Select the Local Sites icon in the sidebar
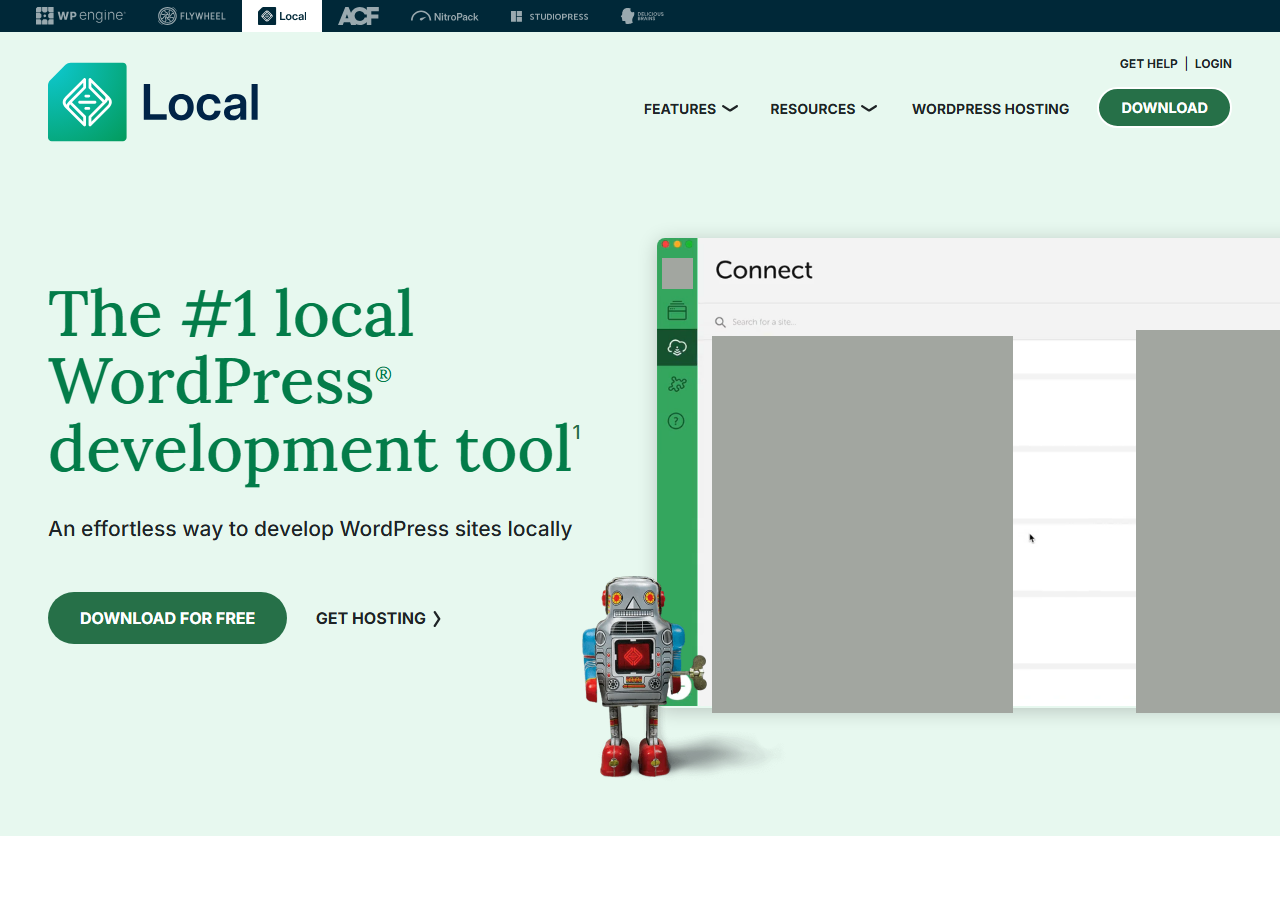This screenshot has width=1280, height=900. 677,311
